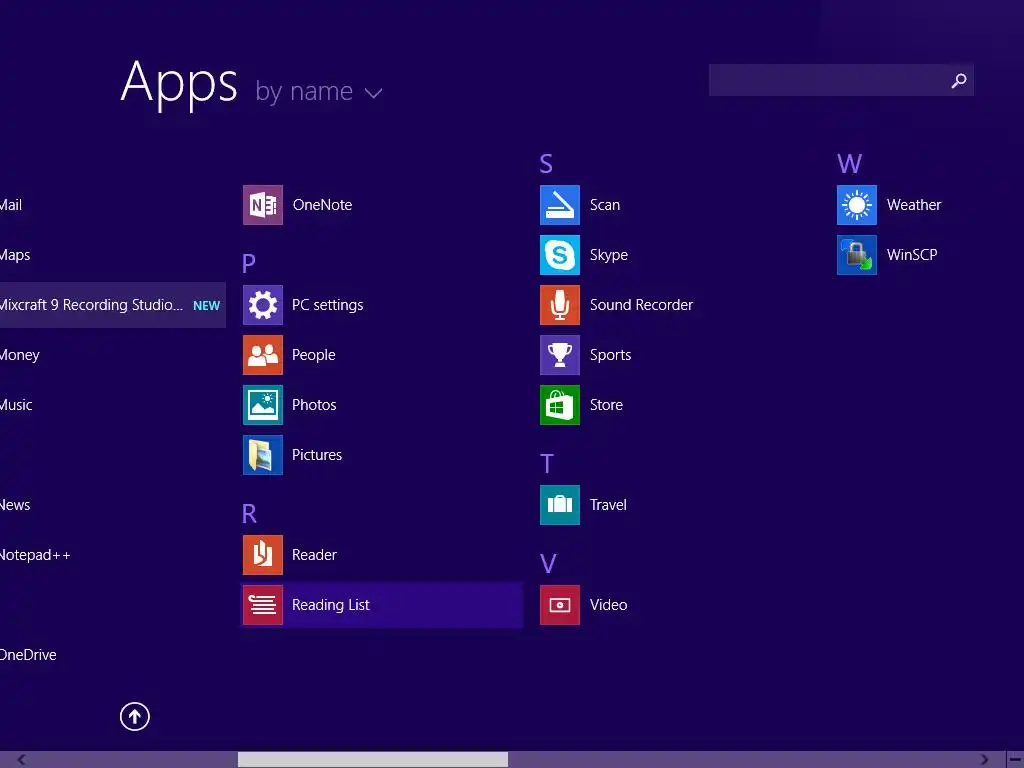Click the Weather app name text

pyautogui.click(x=914, y=205)
